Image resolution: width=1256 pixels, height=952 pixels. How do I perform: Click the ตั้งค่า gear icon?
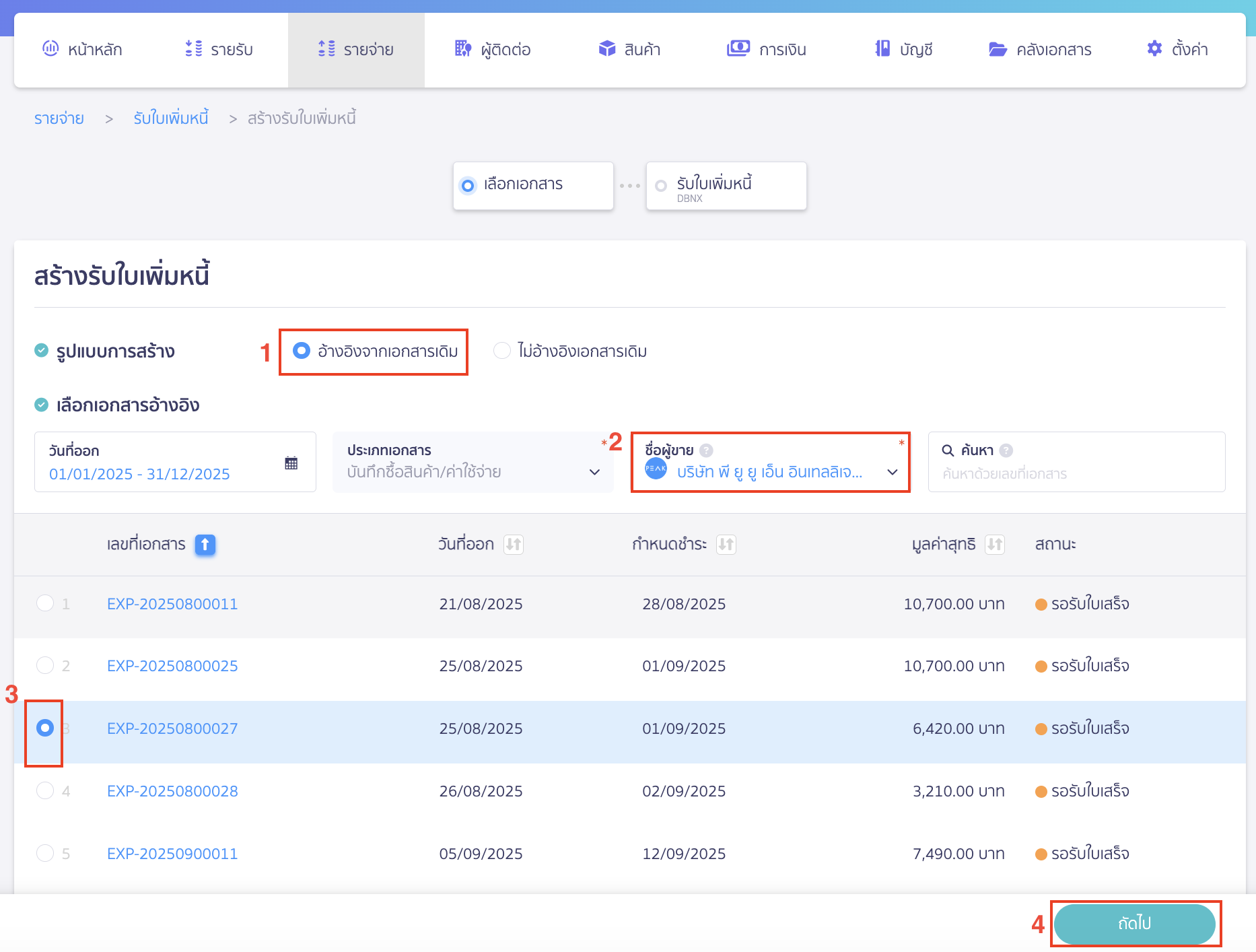[x=1154, y=49]
